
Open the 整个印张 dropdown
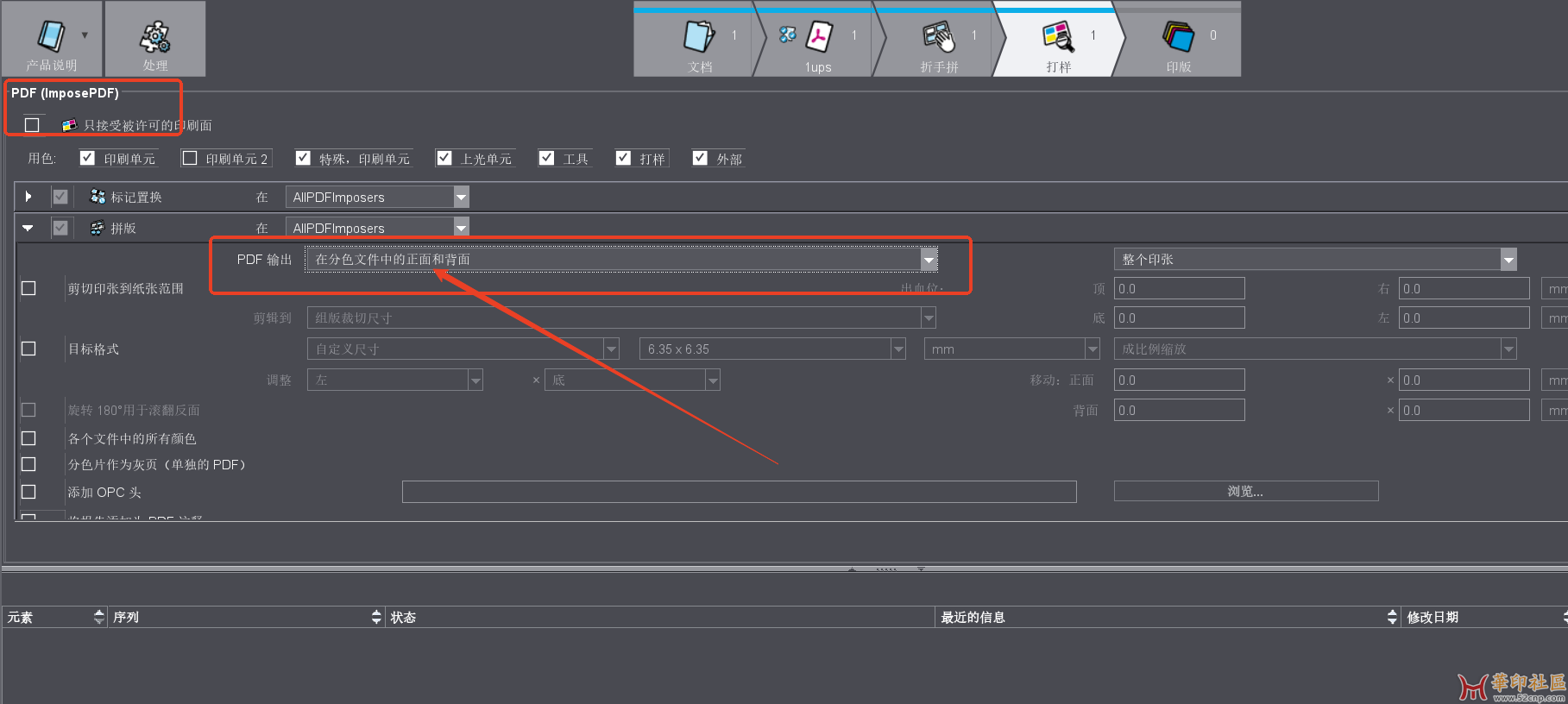point(1508,260)
